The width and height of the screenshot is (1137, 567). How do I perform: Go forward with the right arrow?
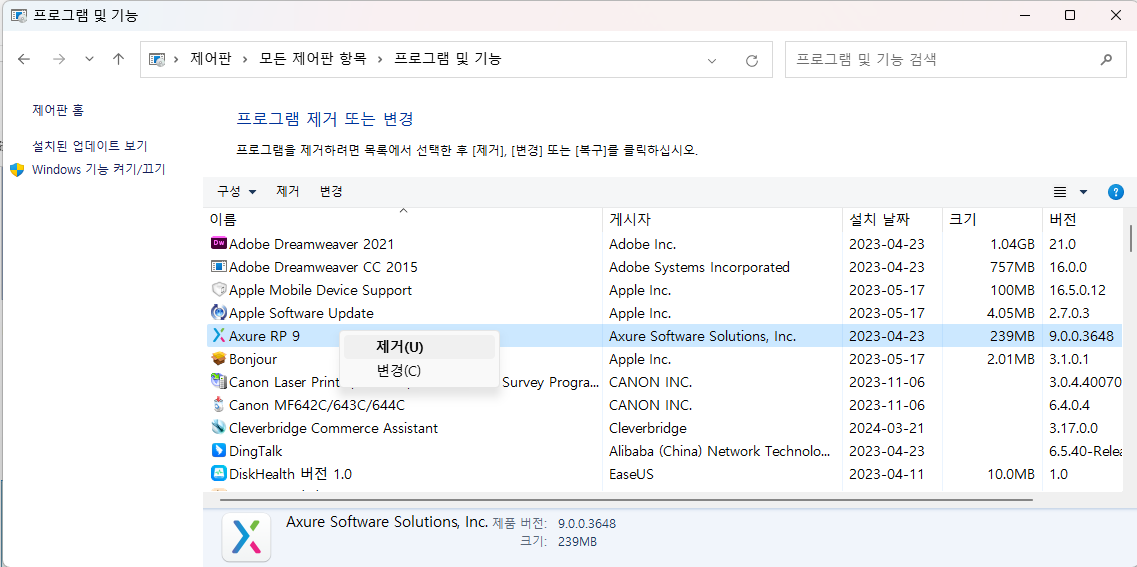tap(59, 59)
